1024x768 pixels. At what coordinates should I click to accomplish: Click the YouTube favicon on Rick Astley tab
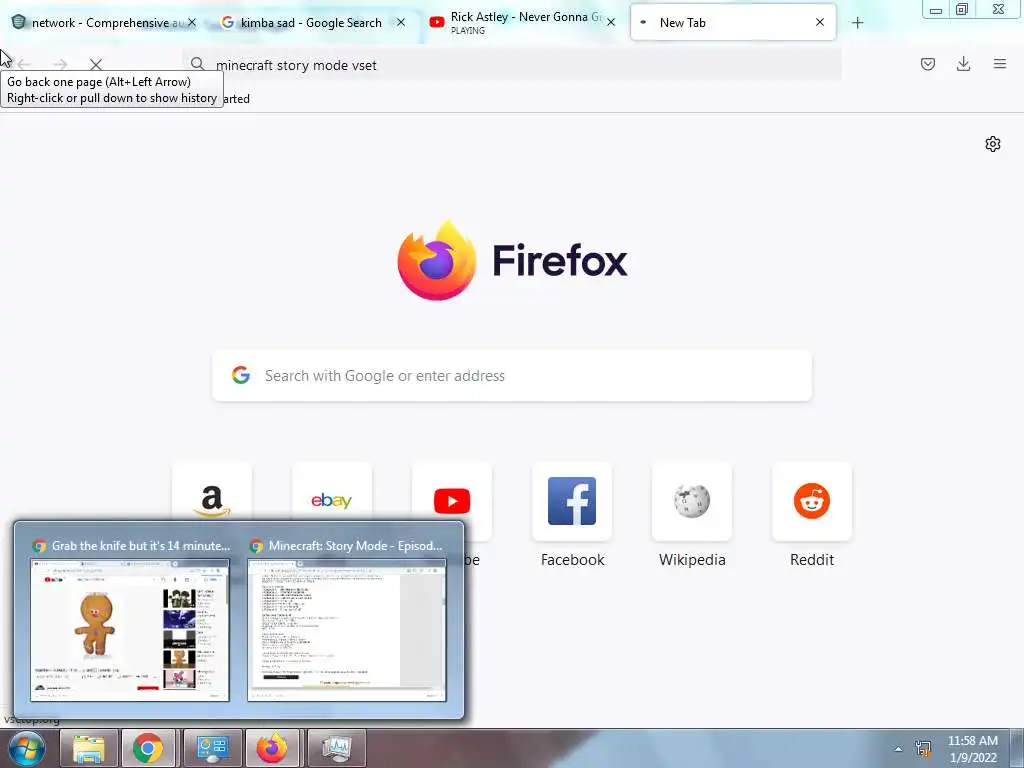pos(437,22)
